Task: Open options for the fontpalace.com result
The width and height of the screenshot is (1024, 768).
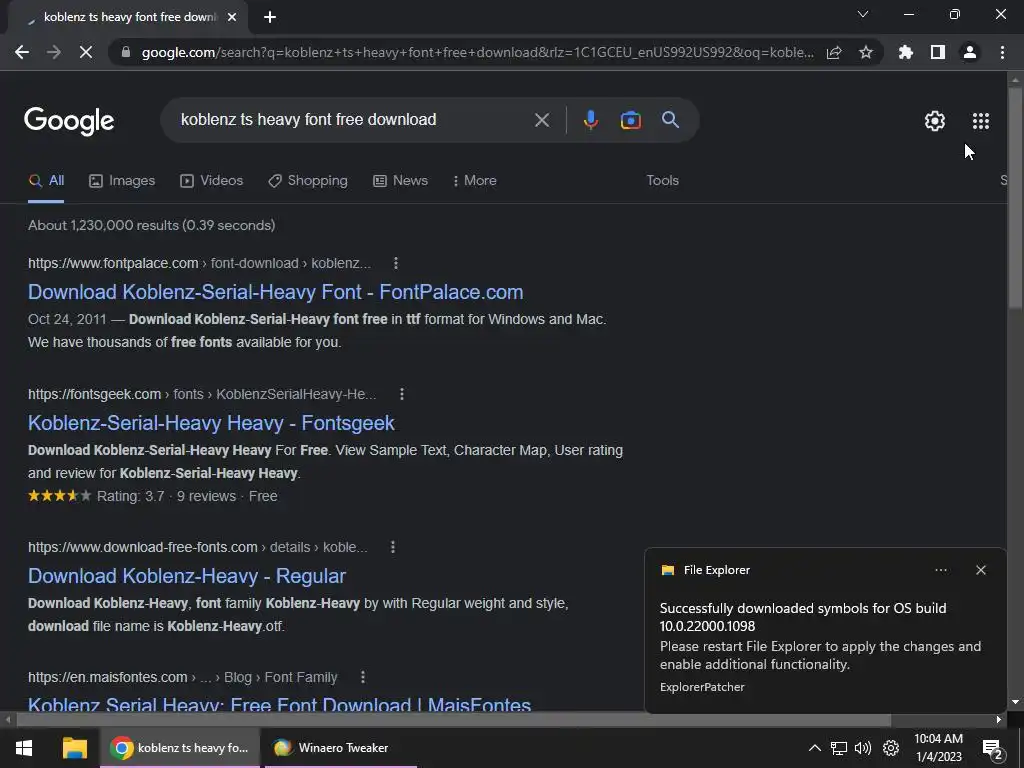Action: [396, 263]
